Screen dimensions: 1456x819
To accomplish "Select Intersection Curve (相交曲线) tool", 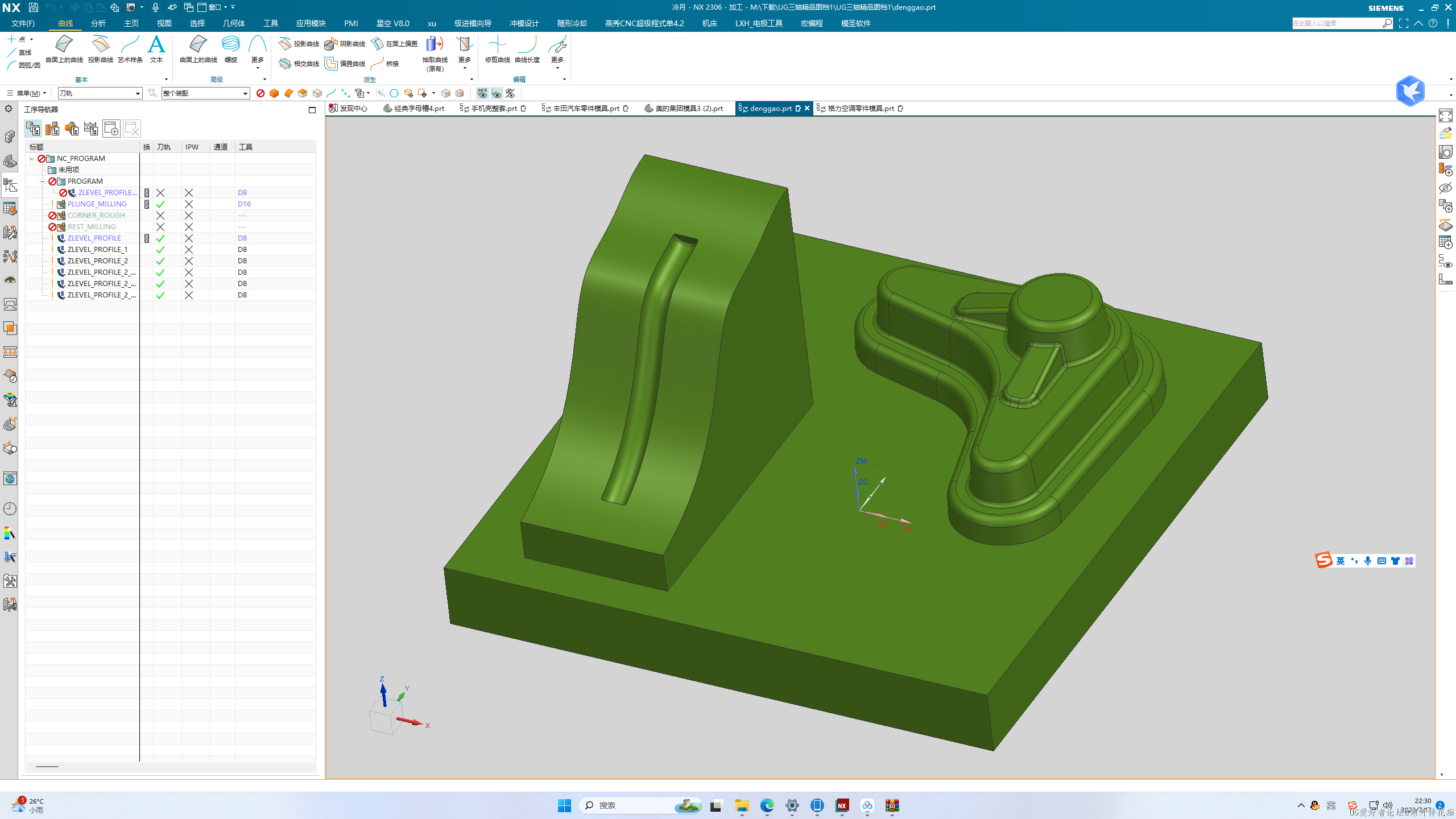I will (x=299, y=64).
